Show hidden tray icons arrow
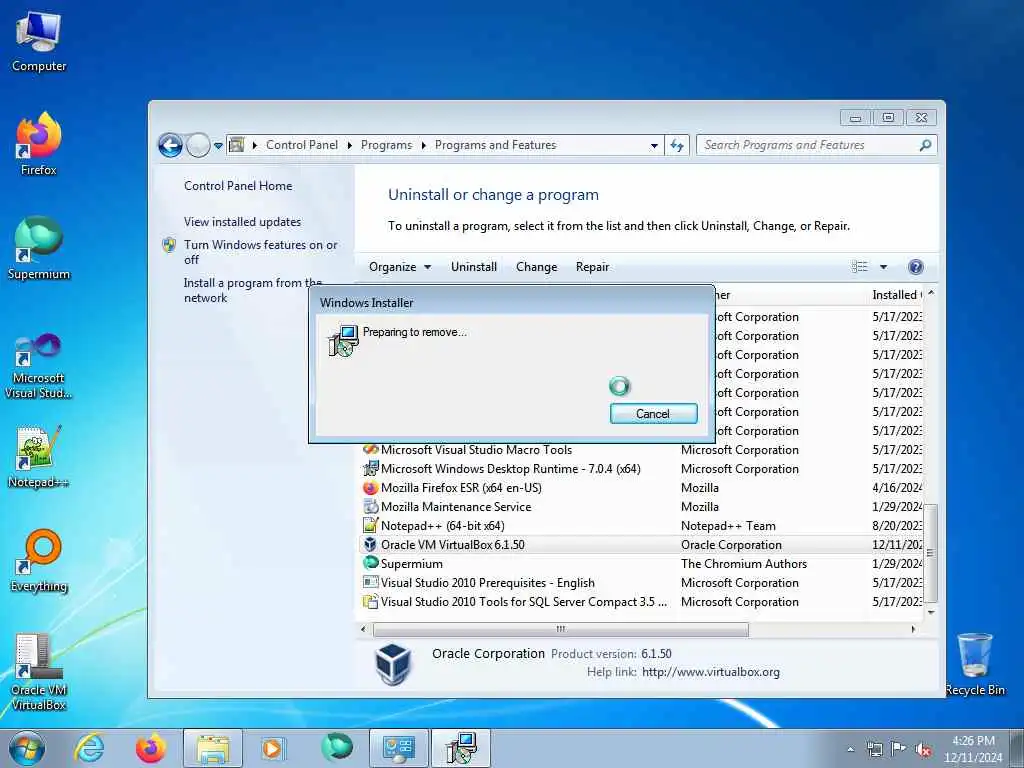The height and width of the screenshot is (768, 1024). pyautogui.click(x=850, y=750)
